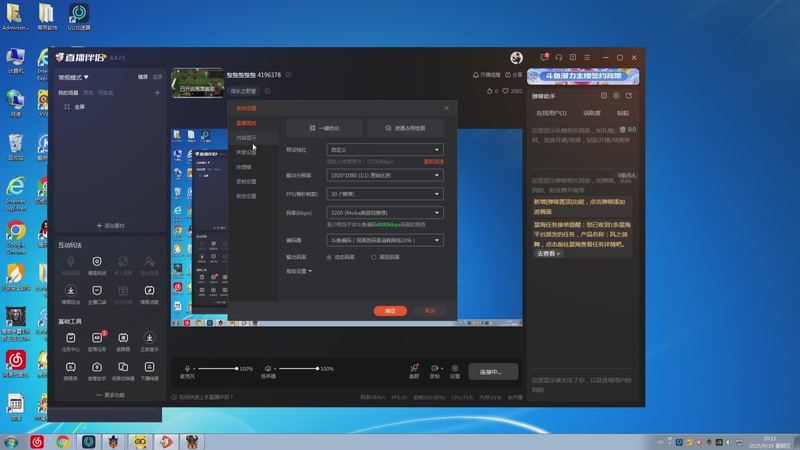Switch to the 在线用户(1) tab
Viewport: 800px width, 450px height.
[551, 113]
